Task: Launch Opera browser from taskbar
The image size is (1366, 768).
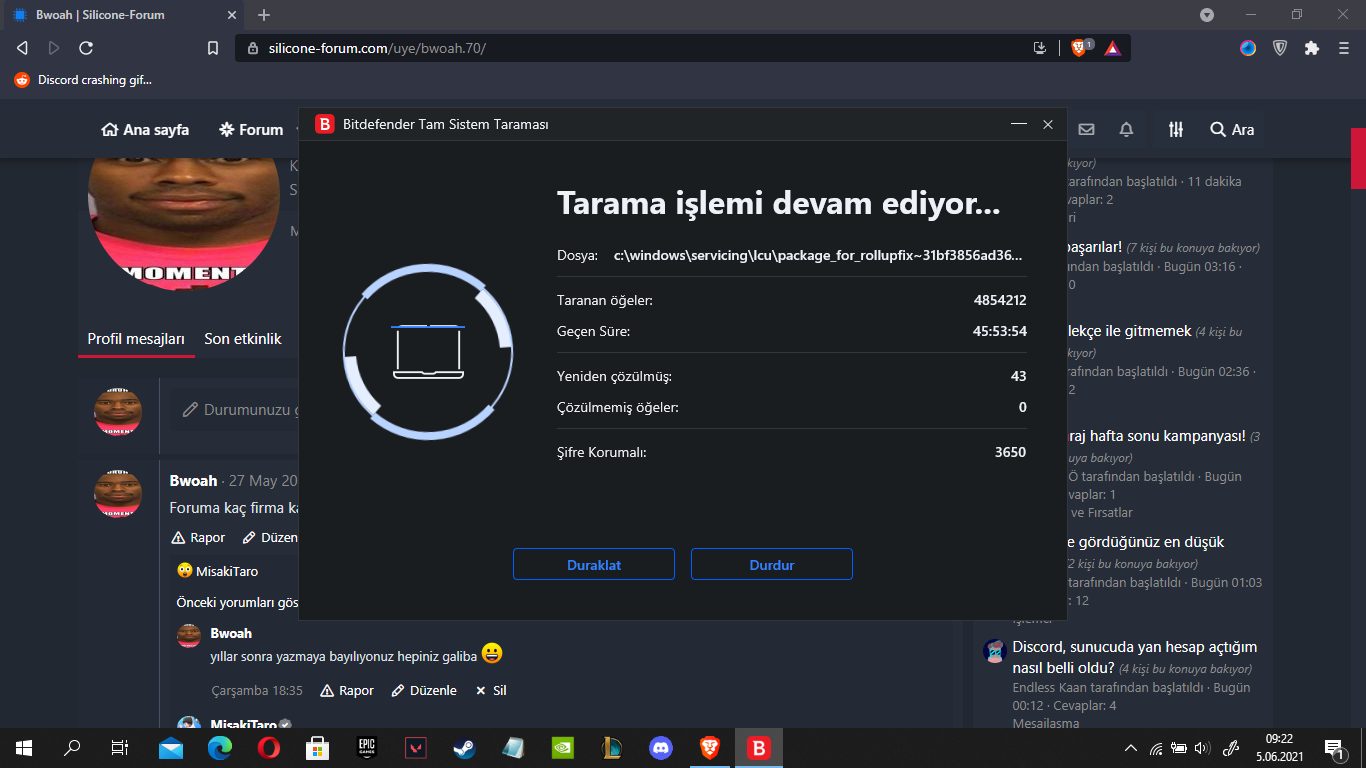Action: pos(268,747)
